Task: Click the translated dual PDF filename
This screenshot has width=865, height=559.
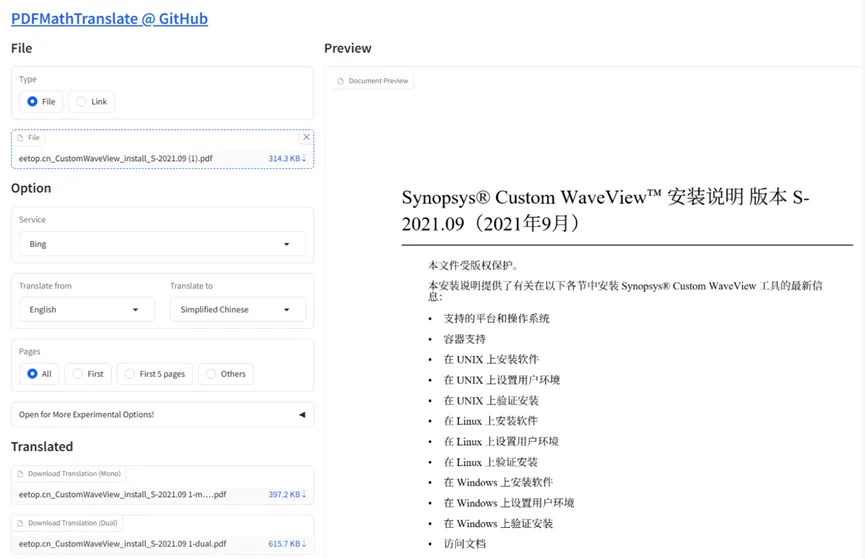Action: 122,544
